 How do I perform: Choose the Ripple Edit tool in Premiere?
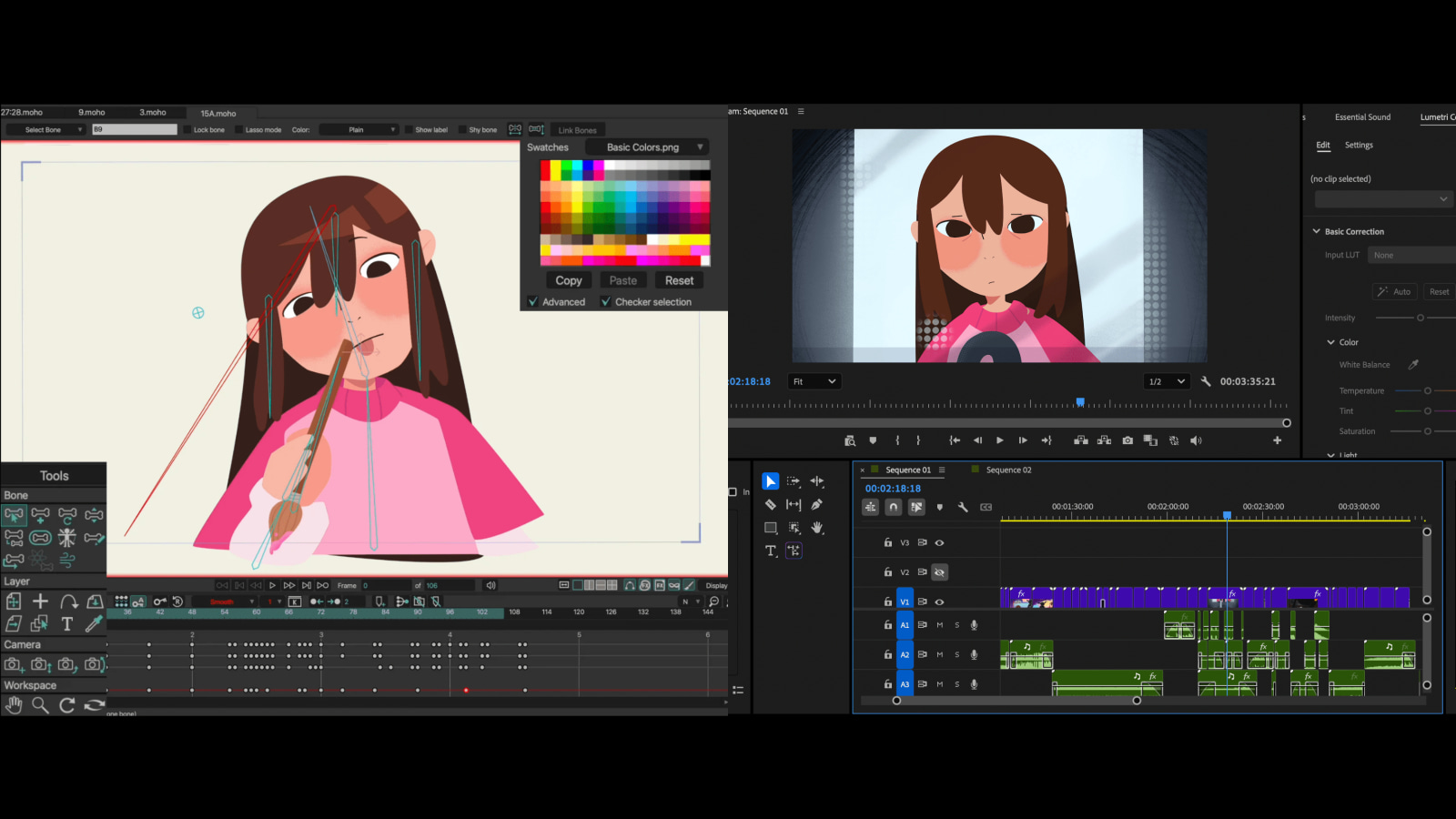pos(817,481)
